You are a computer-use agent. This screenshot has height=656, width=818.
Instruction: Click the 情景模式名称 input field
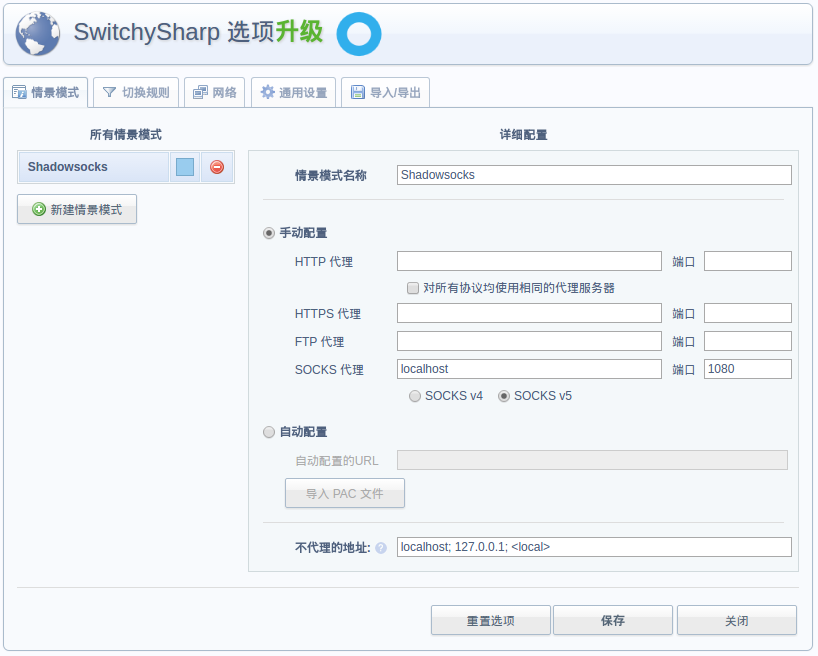pos(594,175)
